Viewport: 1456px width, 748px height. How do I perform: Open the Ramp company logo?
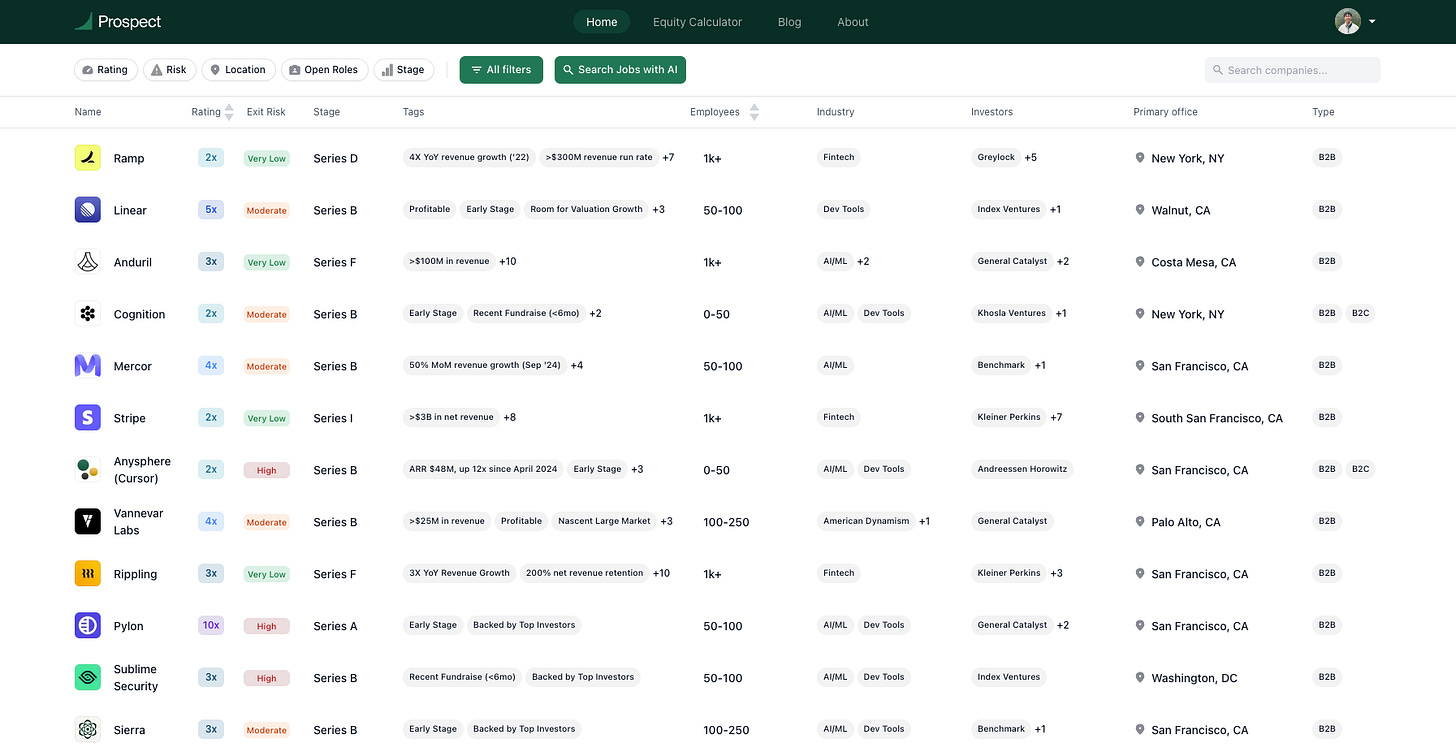88,158
